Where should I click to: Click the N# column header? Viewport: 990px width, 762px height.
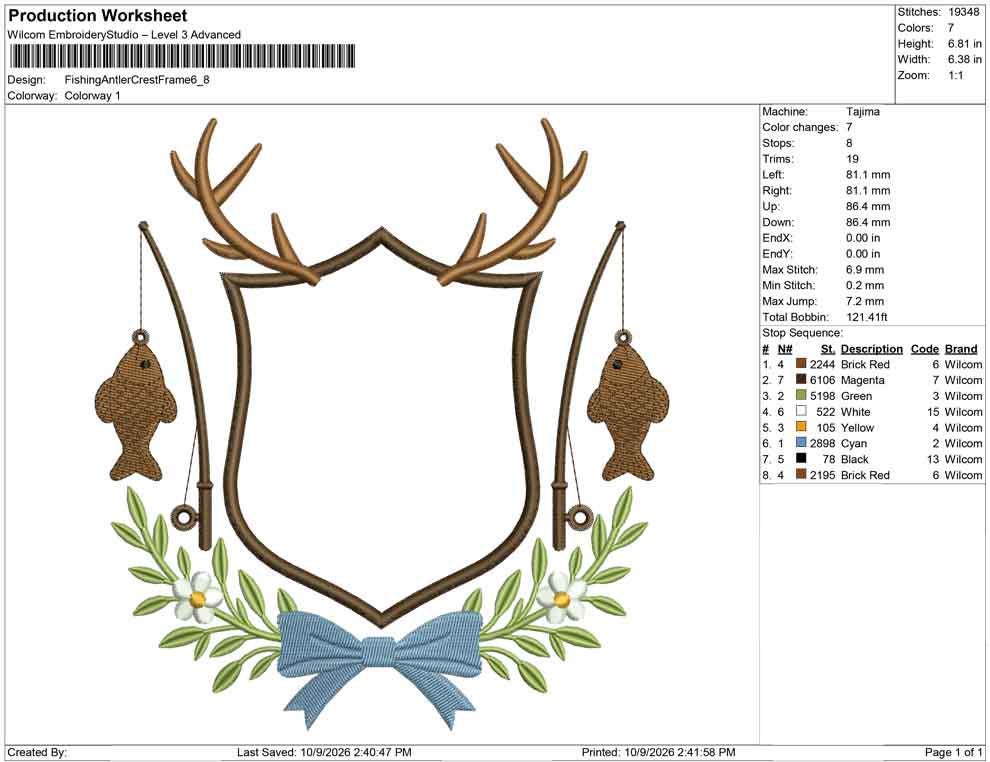(785, 348)
